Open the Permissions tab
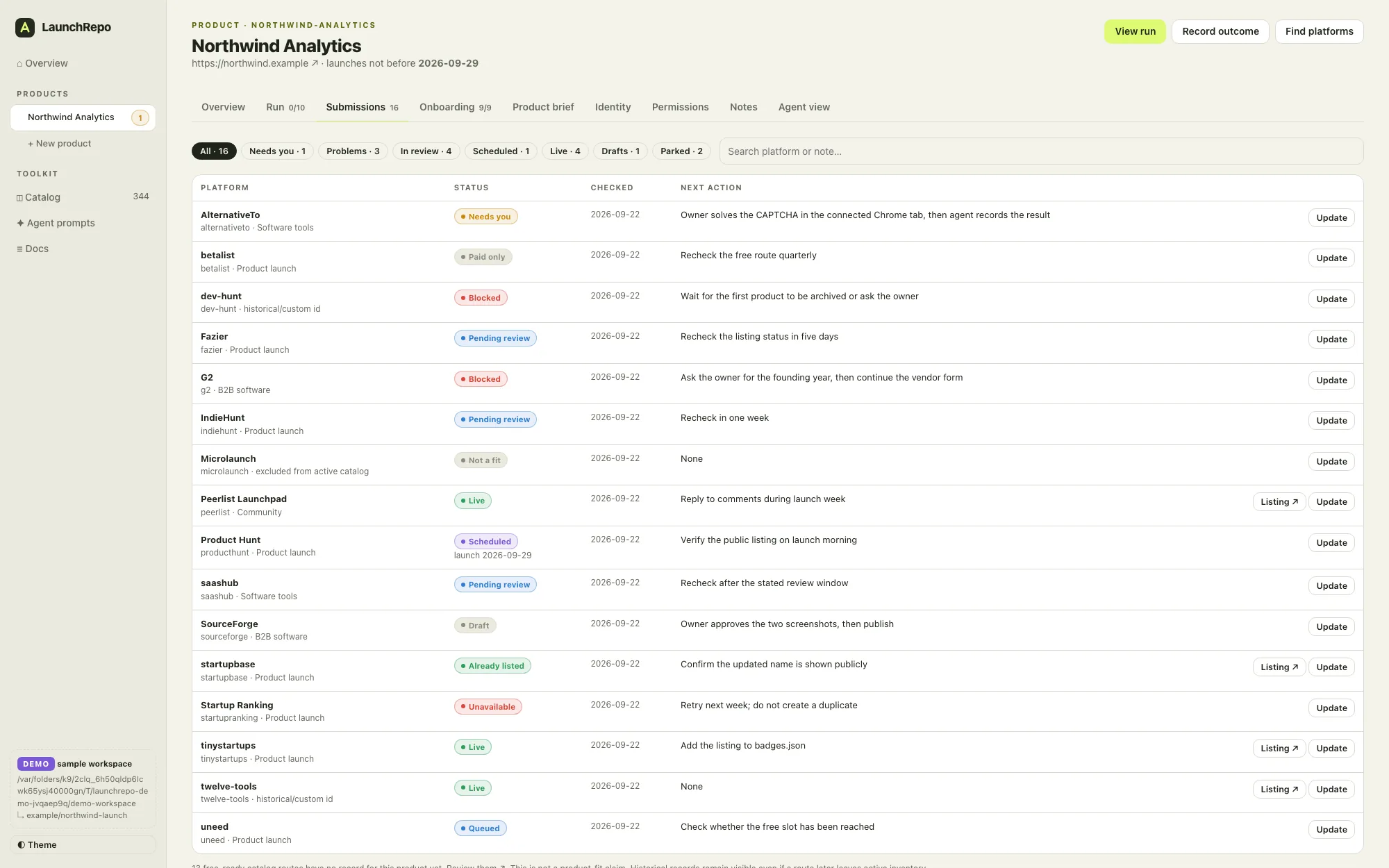The width and height of the screenshot is (1389, 868). (x=680, y=107)
